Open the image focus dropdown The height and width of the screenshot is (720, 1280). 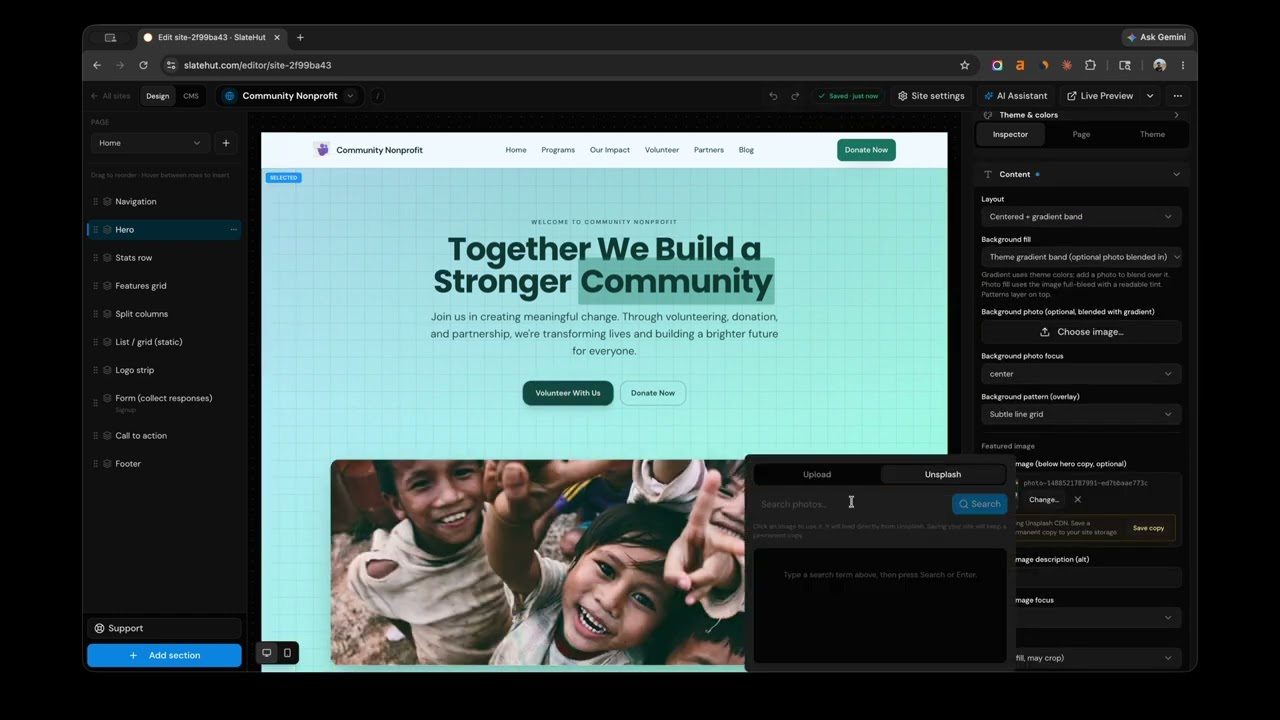click(1098, 618)
